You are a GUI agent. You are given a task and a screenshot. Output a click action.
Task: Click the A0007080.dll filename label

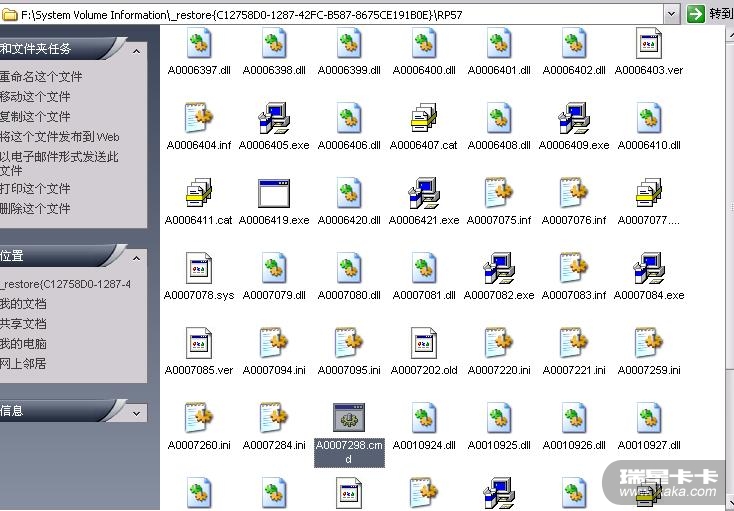[349, 295]
